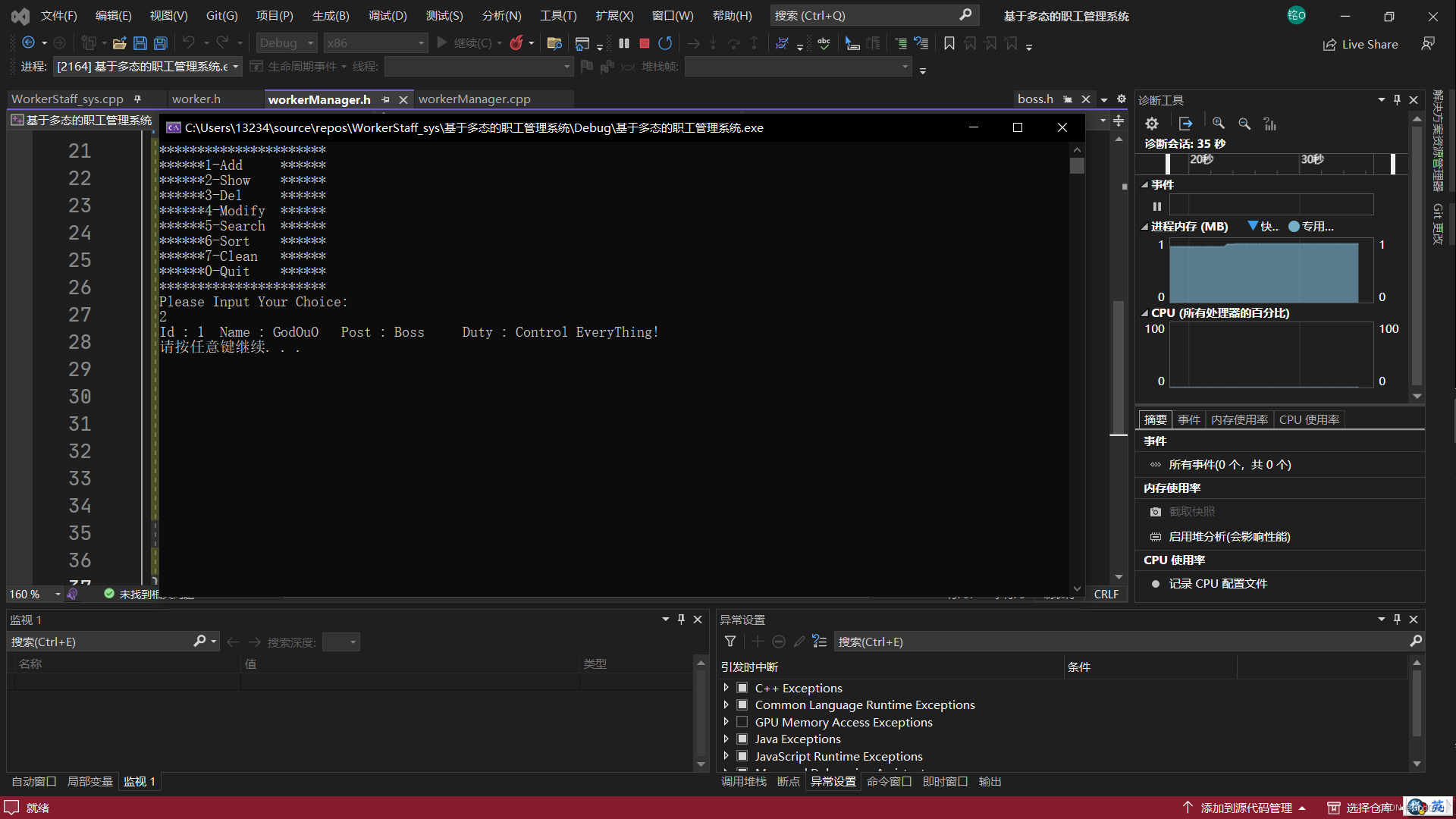Click the Watch 1 search input field
1456x819 pixels.
click(x=100, y=642)
